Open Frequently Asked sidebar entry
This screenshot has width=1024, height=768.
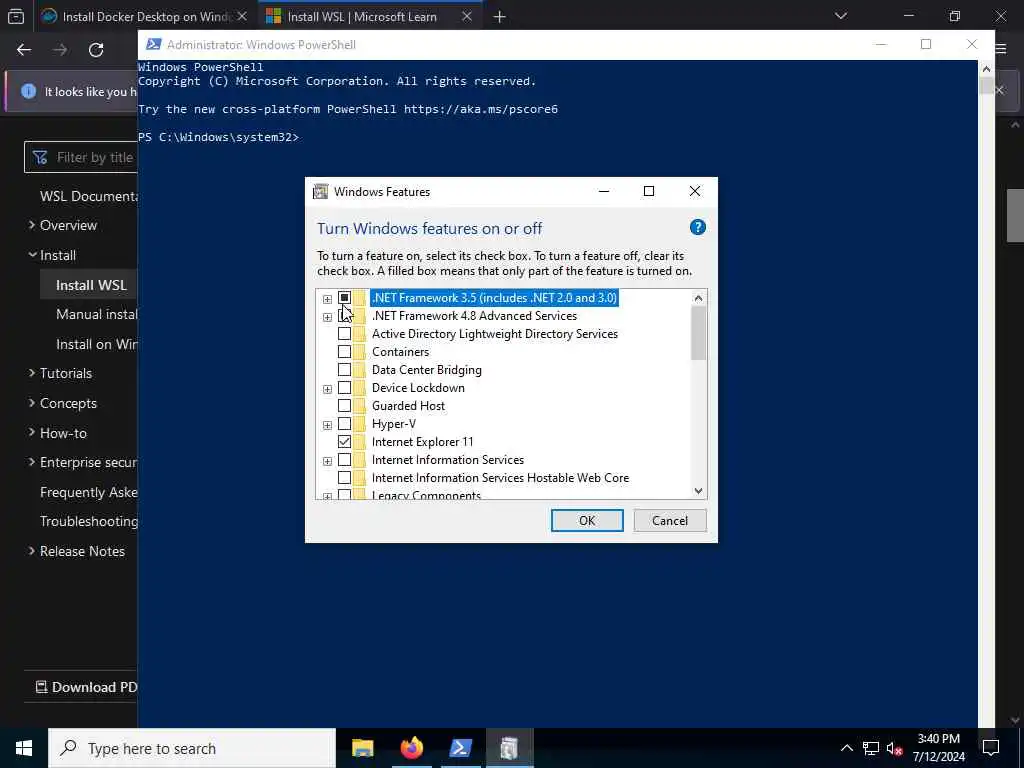(88, 492)
